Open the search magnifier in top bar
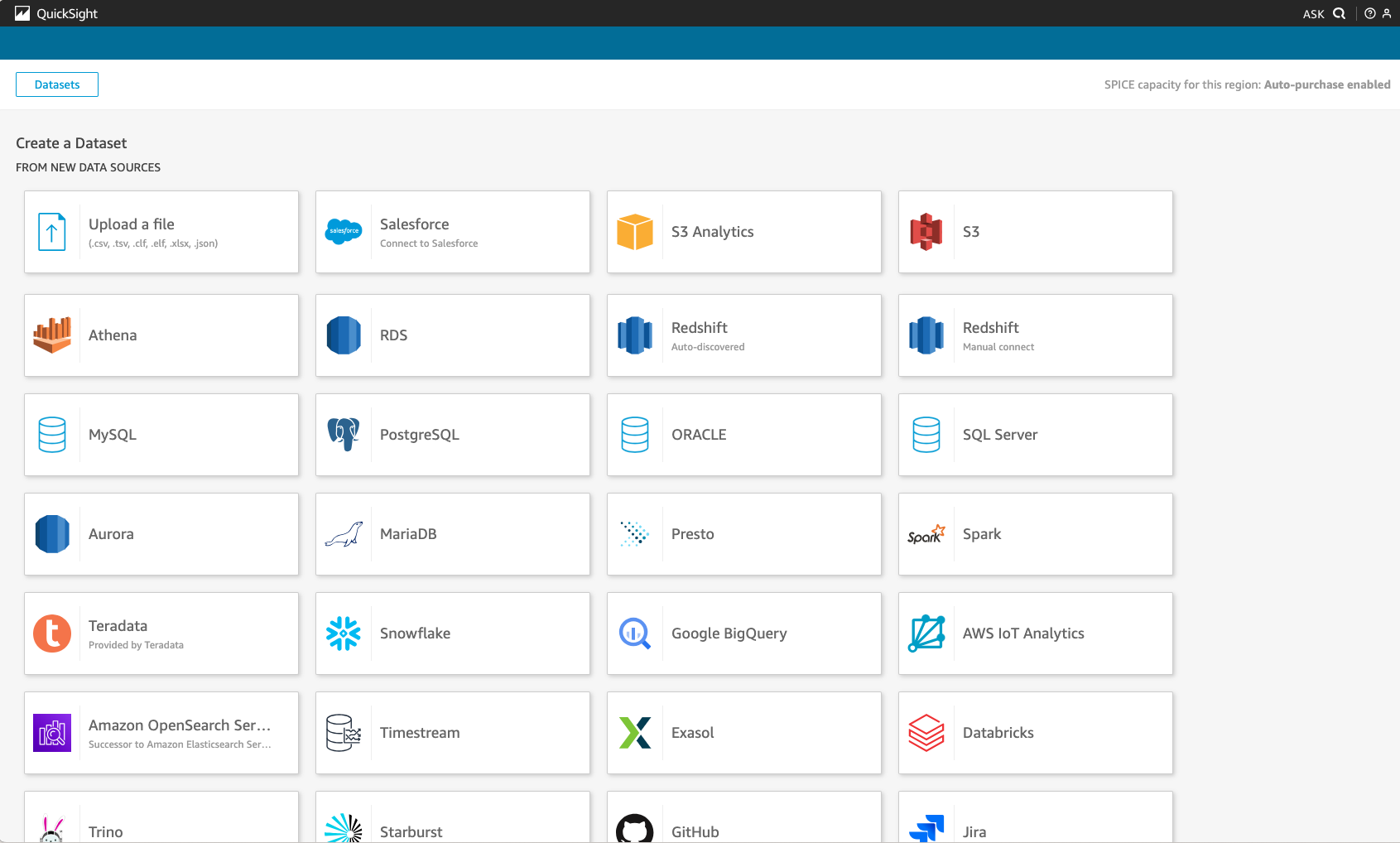 (x=1339, y=13)
